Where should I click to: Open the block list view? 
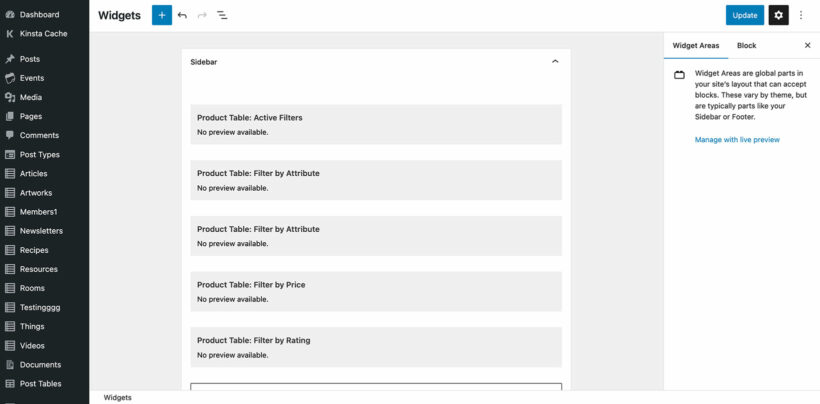click(x=222, y=15)
